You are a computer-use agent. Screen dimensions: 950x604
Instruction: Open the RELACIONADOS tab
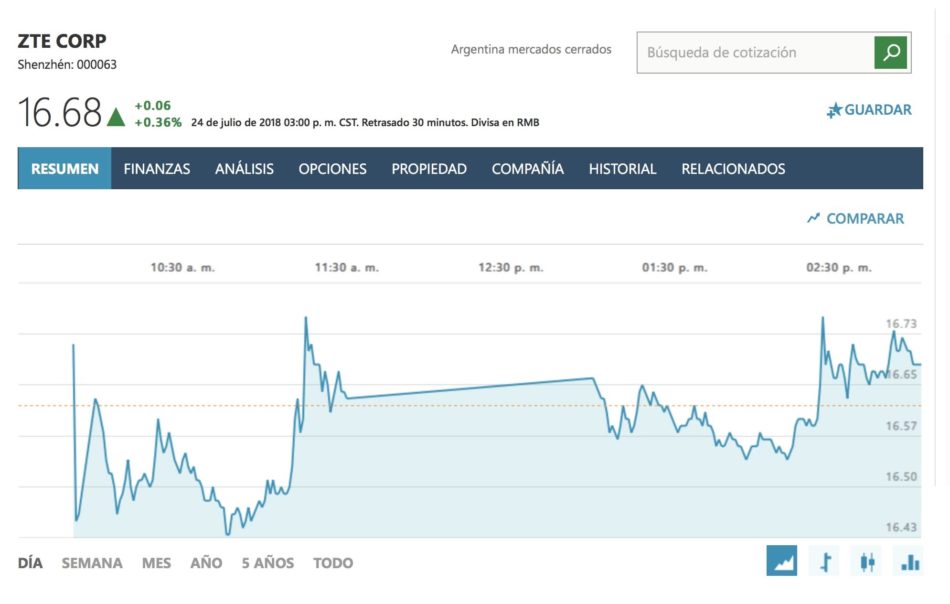[x=733, y=168]
